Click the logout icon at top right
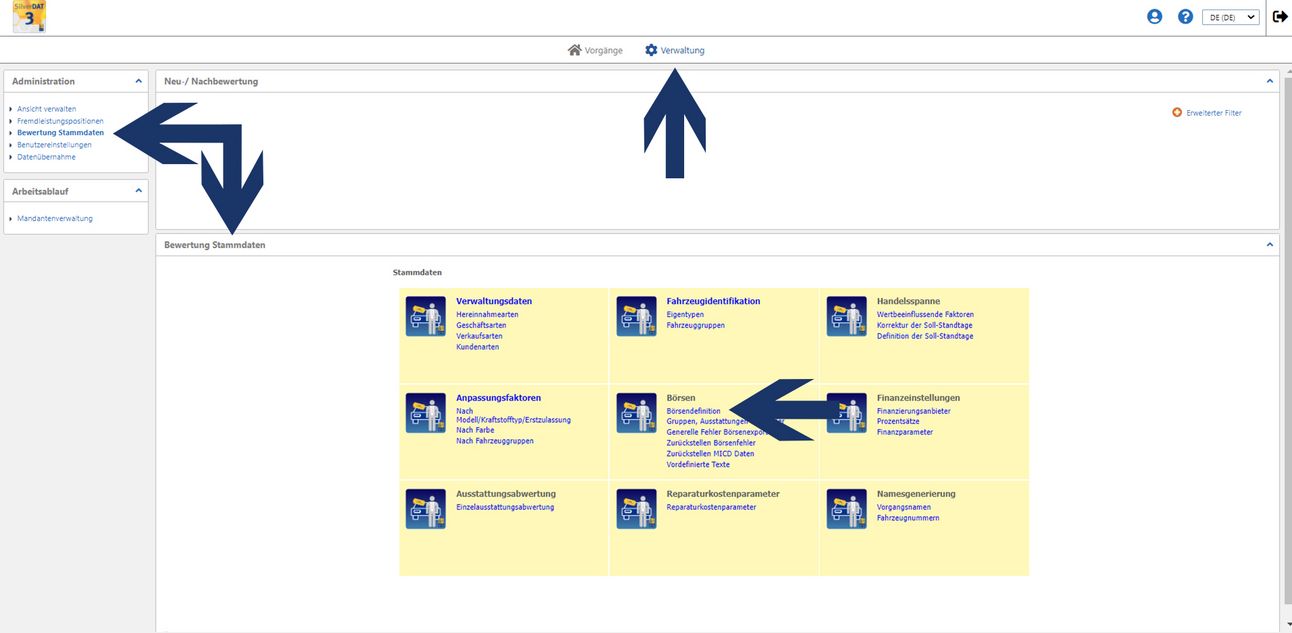The width and height of the screenshot is (1292, 633). pos(1279,17)
